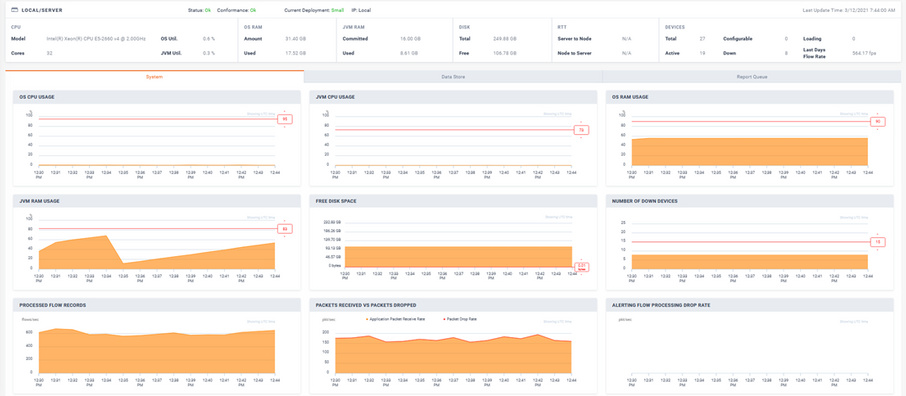Screen dimensions: 906x396
Task: Click the OS CPU Usage threshold marker 95
Action: pyautogui.click(x=285, y=119)
